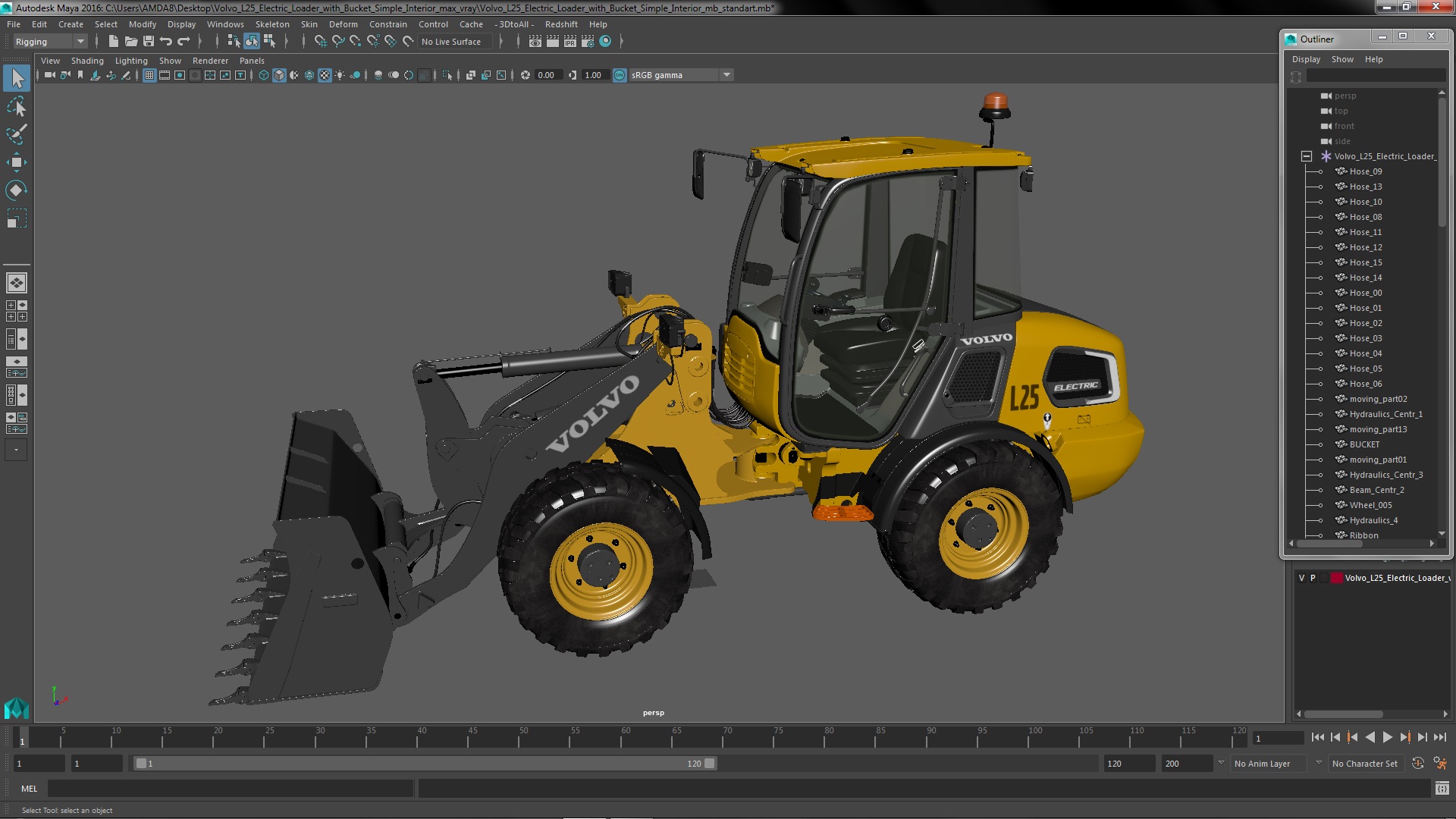This screenshot has height=819, width=1456.
Task: Select BUCKET in the Outliner
Action: 1364,444
